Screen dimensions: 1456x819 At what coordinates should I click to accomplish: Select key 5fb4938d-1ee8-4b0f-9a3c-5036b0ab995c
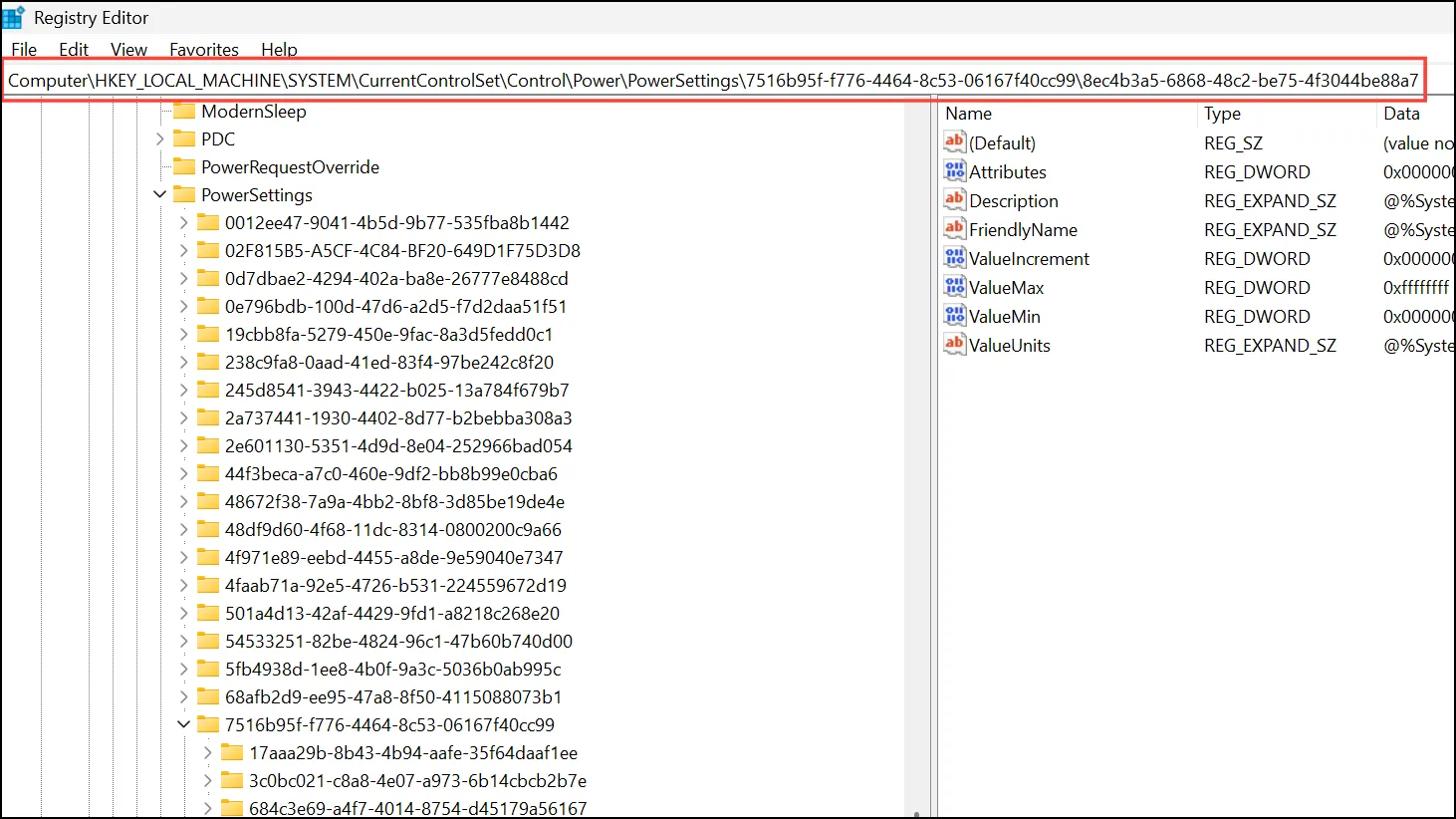[x=392, y=669]
